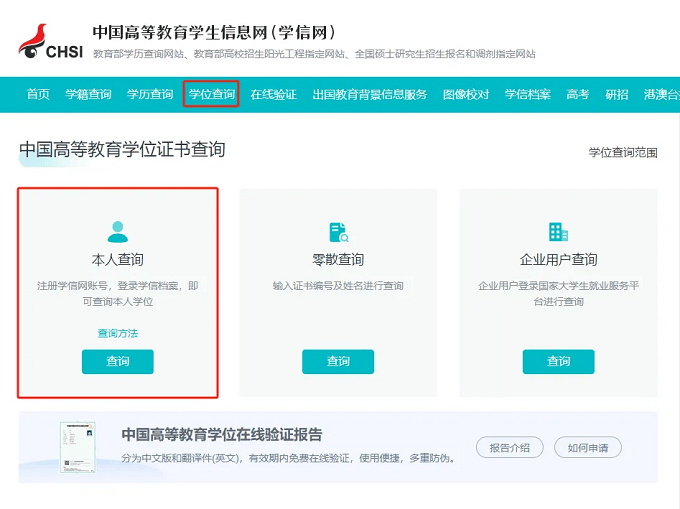Screen dimensions: 680x509
Task: Click the 中国高等教育学位证书查询 heading
Action: (x=122, y=149)
